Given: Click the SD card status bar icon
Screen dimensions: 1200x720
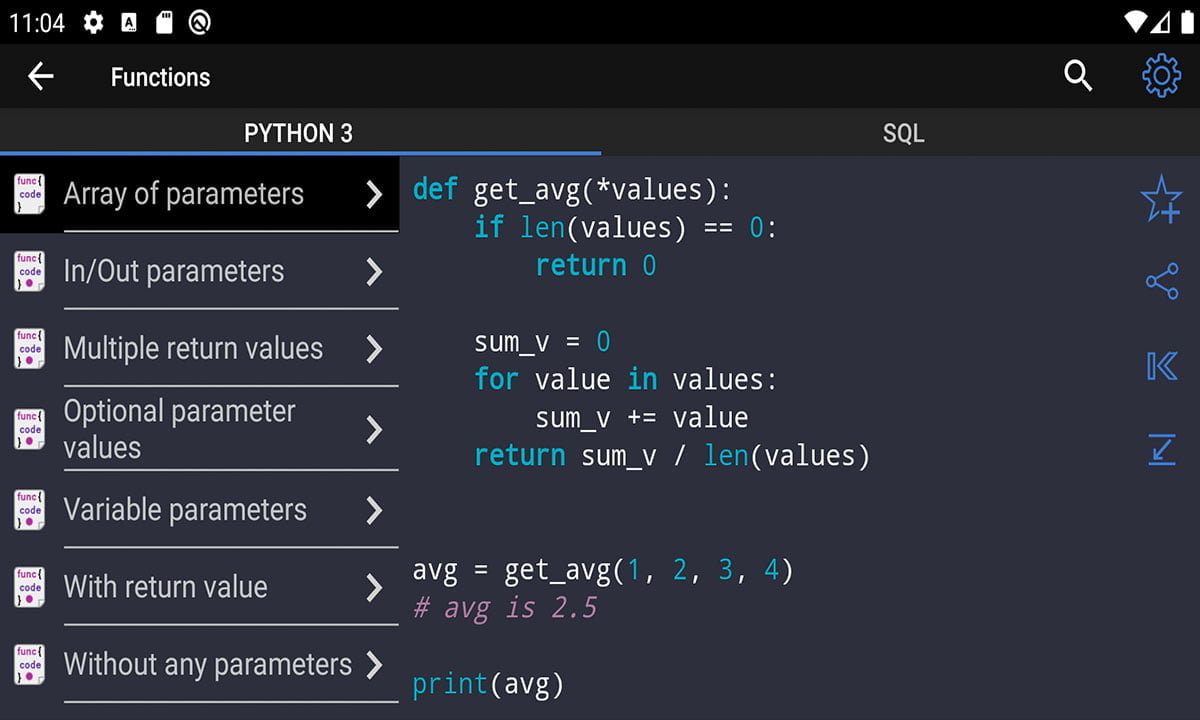Looking at the screenshot, I should (x=165, y=22).
